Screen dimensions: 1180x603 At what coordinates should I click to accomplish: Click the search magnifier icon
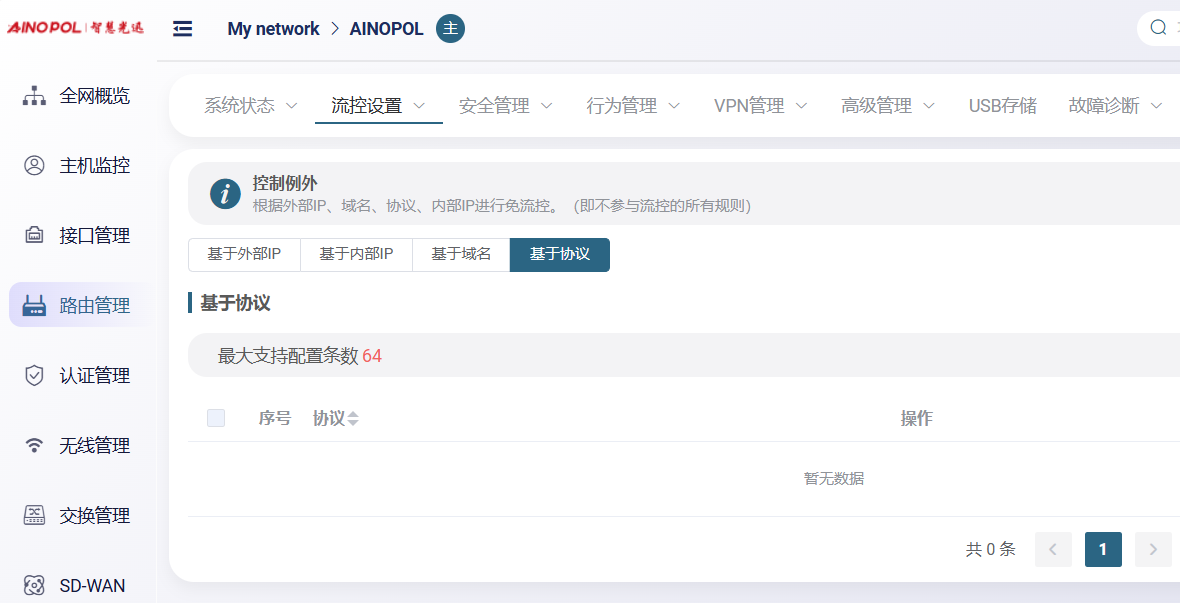pyautogui.click(x=1158, y=28)
